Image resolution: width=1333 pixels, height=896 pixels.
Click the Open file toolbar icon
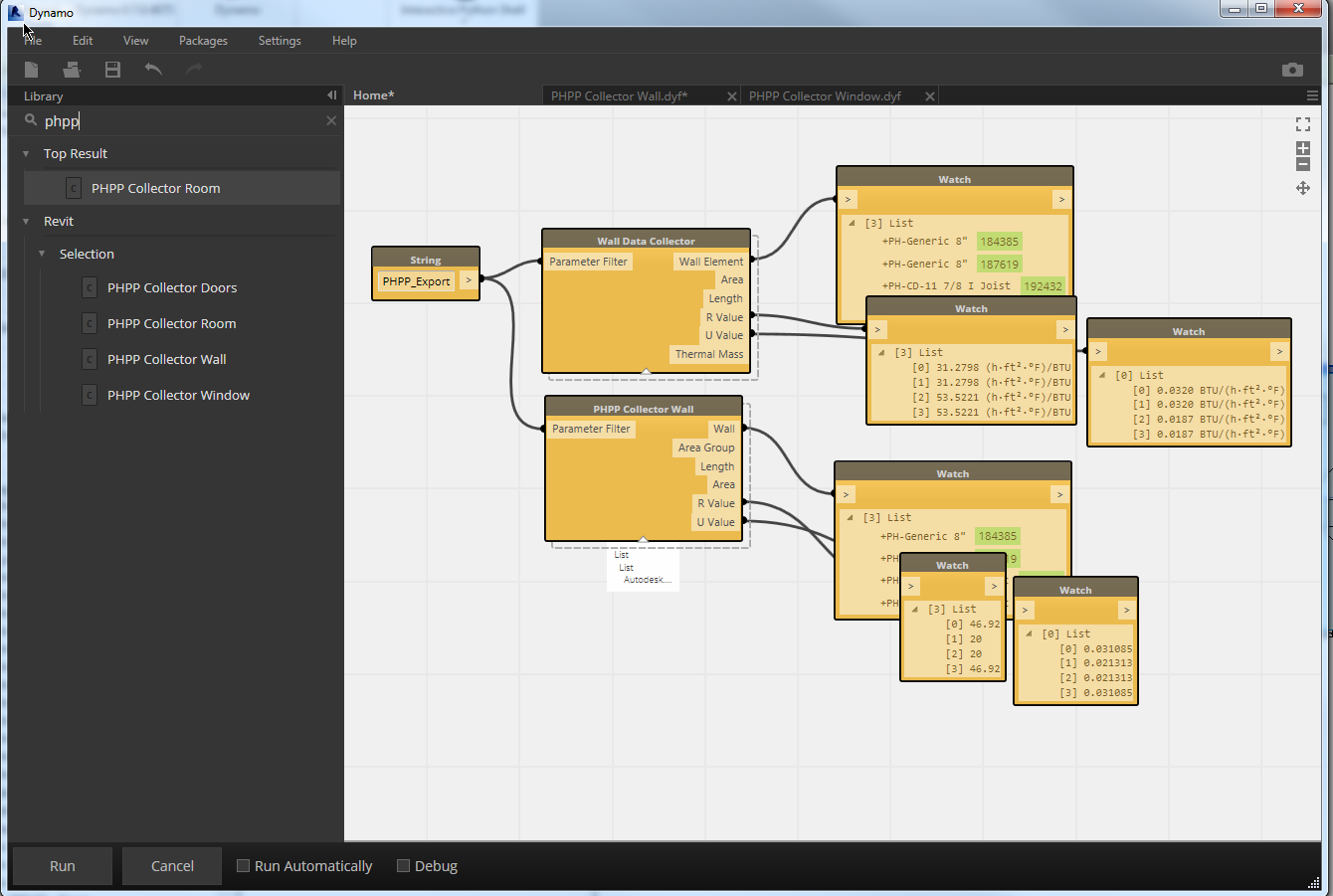pyautogui.click(x=72, y=69)
